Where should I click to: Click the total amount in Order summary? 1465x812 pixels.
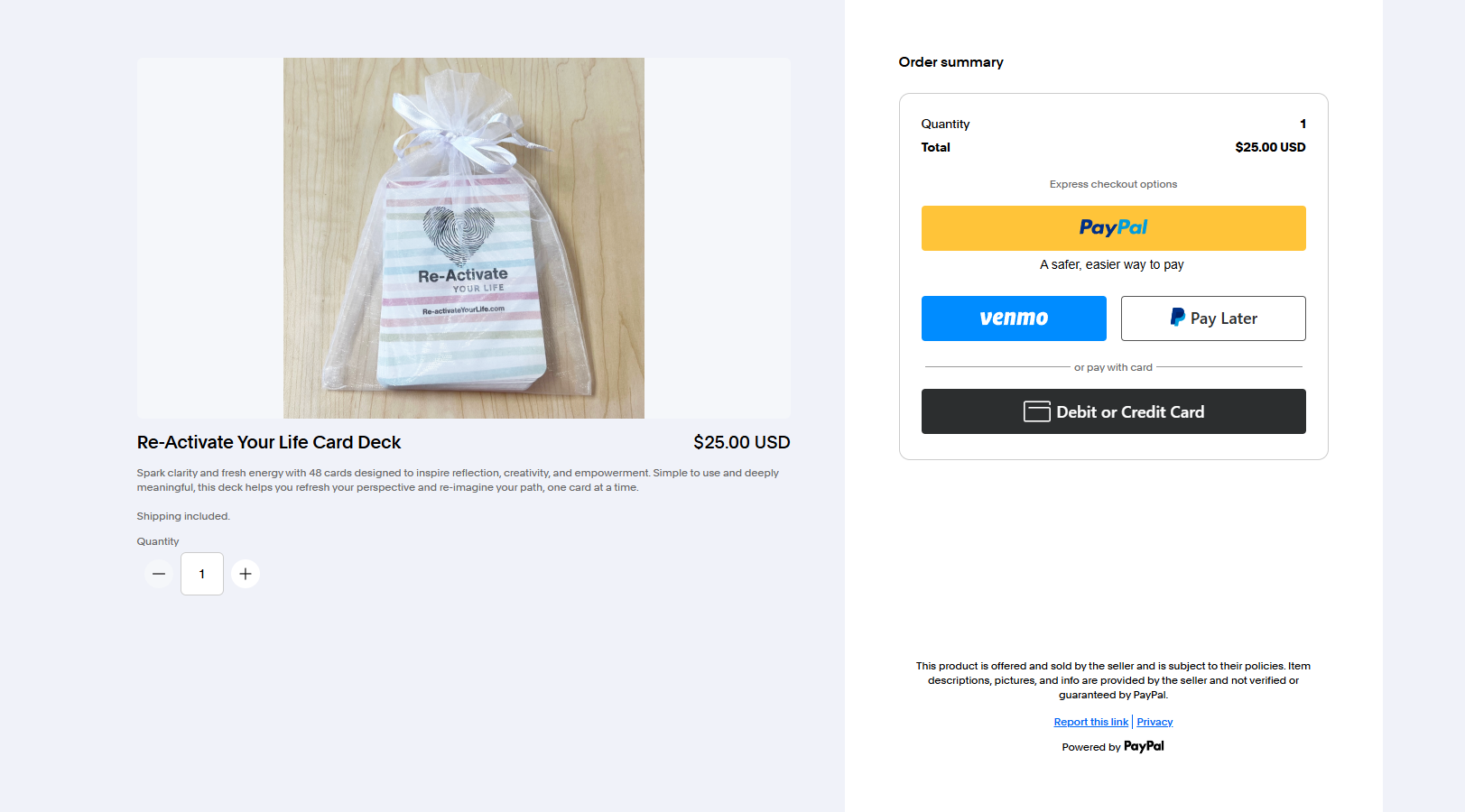(x=1270, y=147)
